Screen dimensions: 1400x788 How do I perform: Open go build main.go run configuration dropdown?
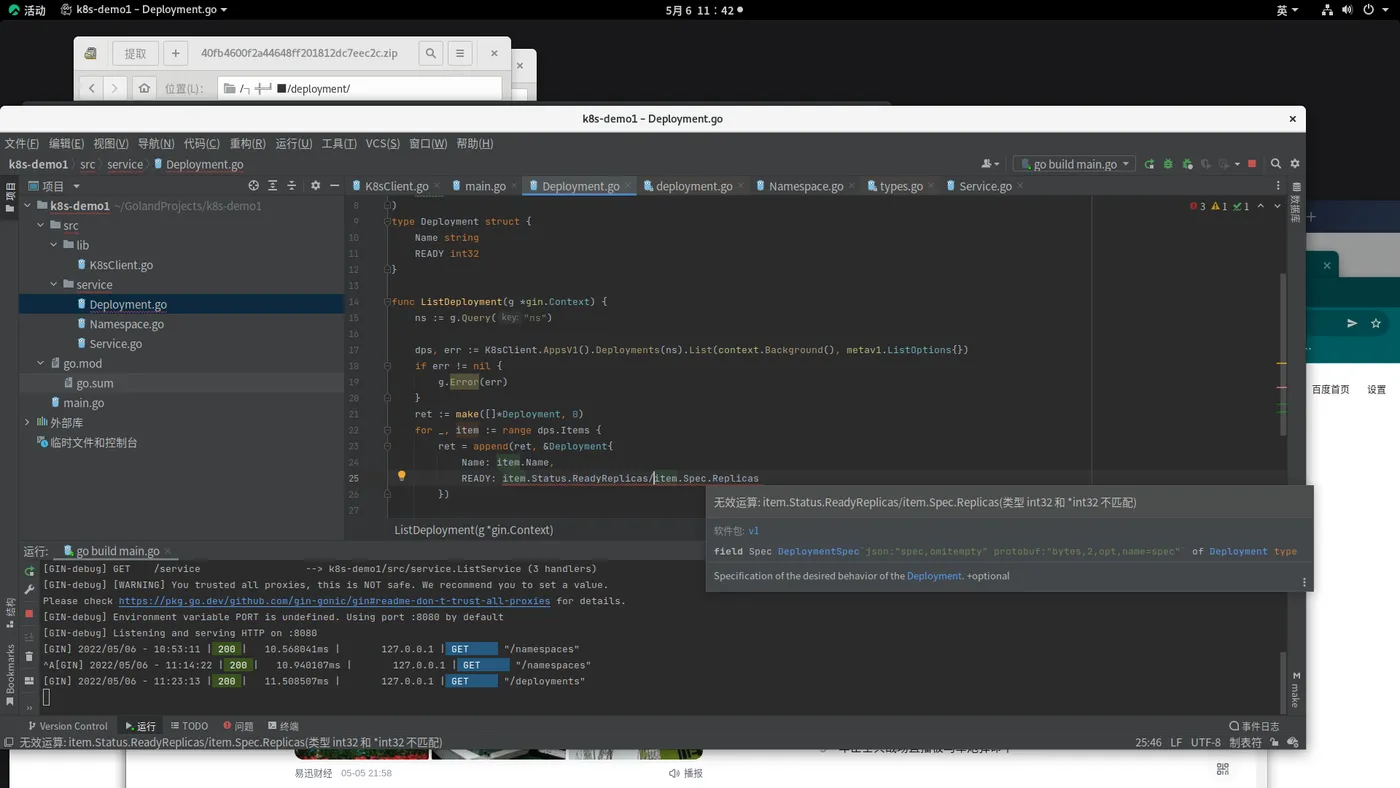(1074, 164)
